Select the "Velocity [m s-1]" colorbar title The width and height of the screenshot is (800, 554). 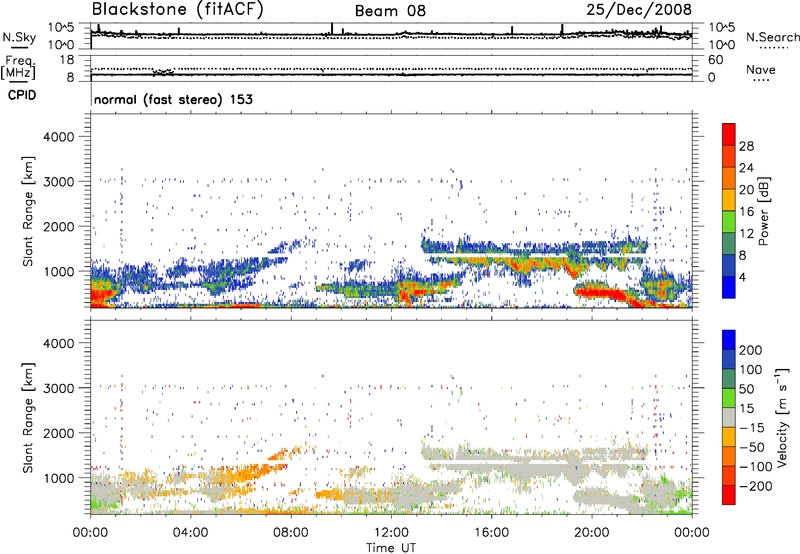pyautogui.click(x=782, y=418)
